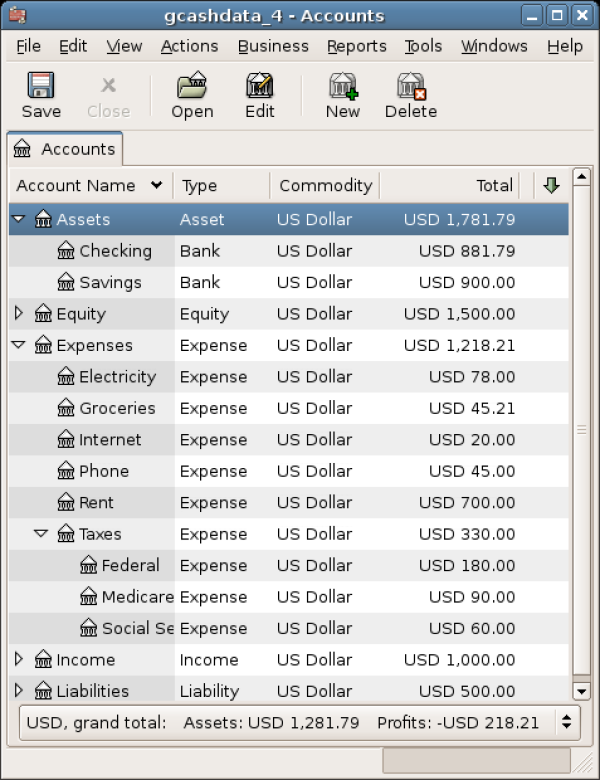Click the Open account toolbar icon

pos(192,86)
